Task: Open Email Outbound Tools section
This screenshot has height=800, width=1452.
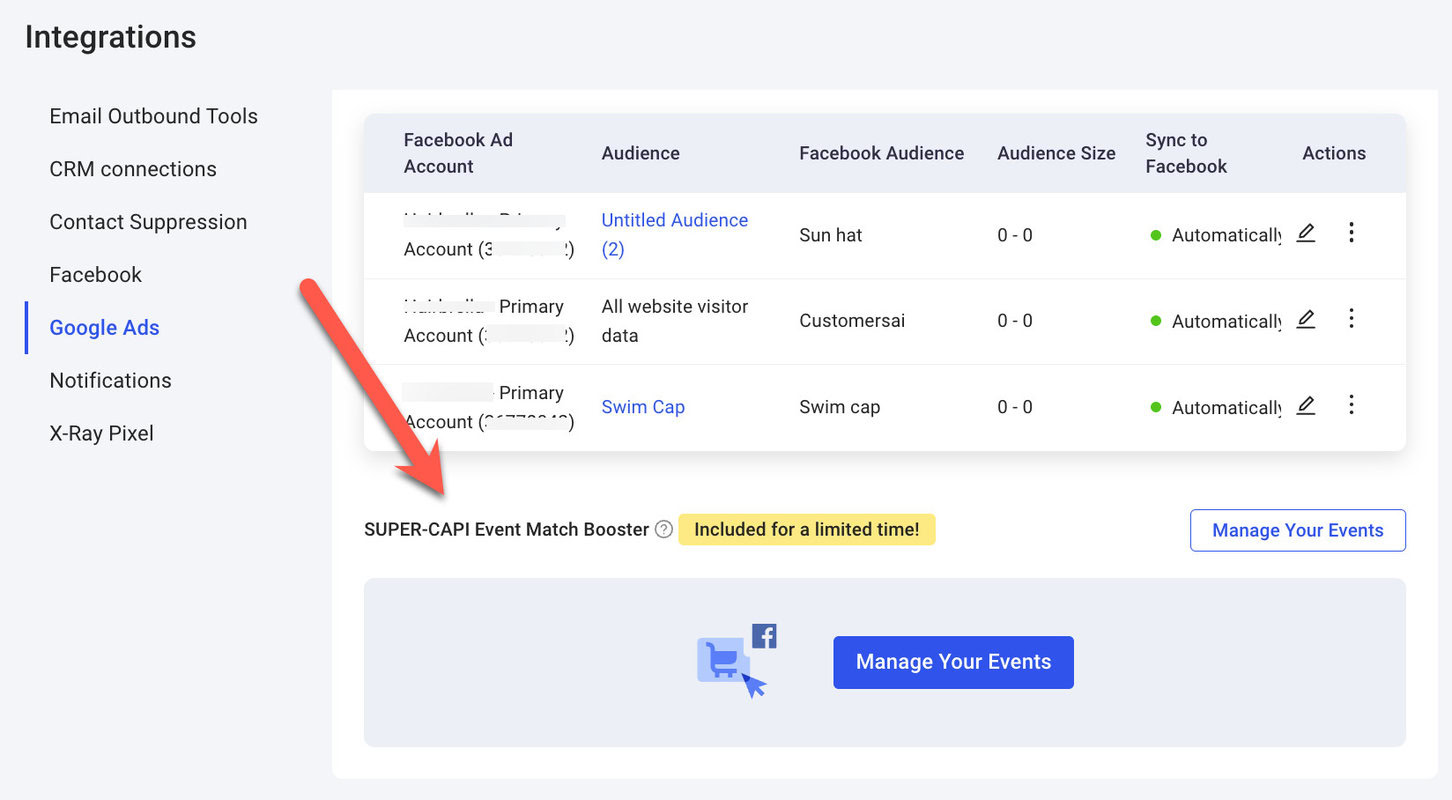Action: (x=154, y=116)
